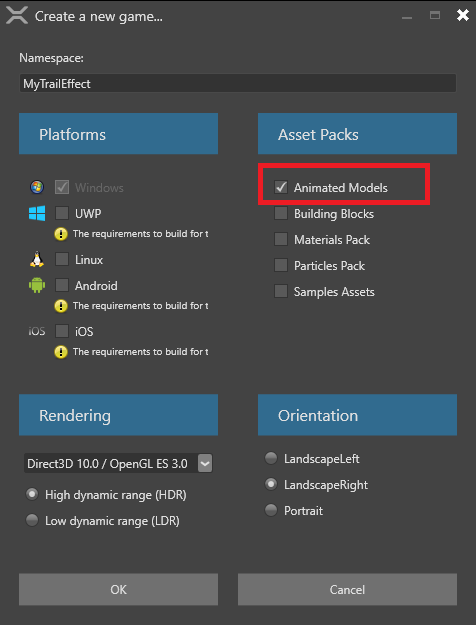
Task: Click the gray iOS platform icon
Action: (x=37, y=331)
